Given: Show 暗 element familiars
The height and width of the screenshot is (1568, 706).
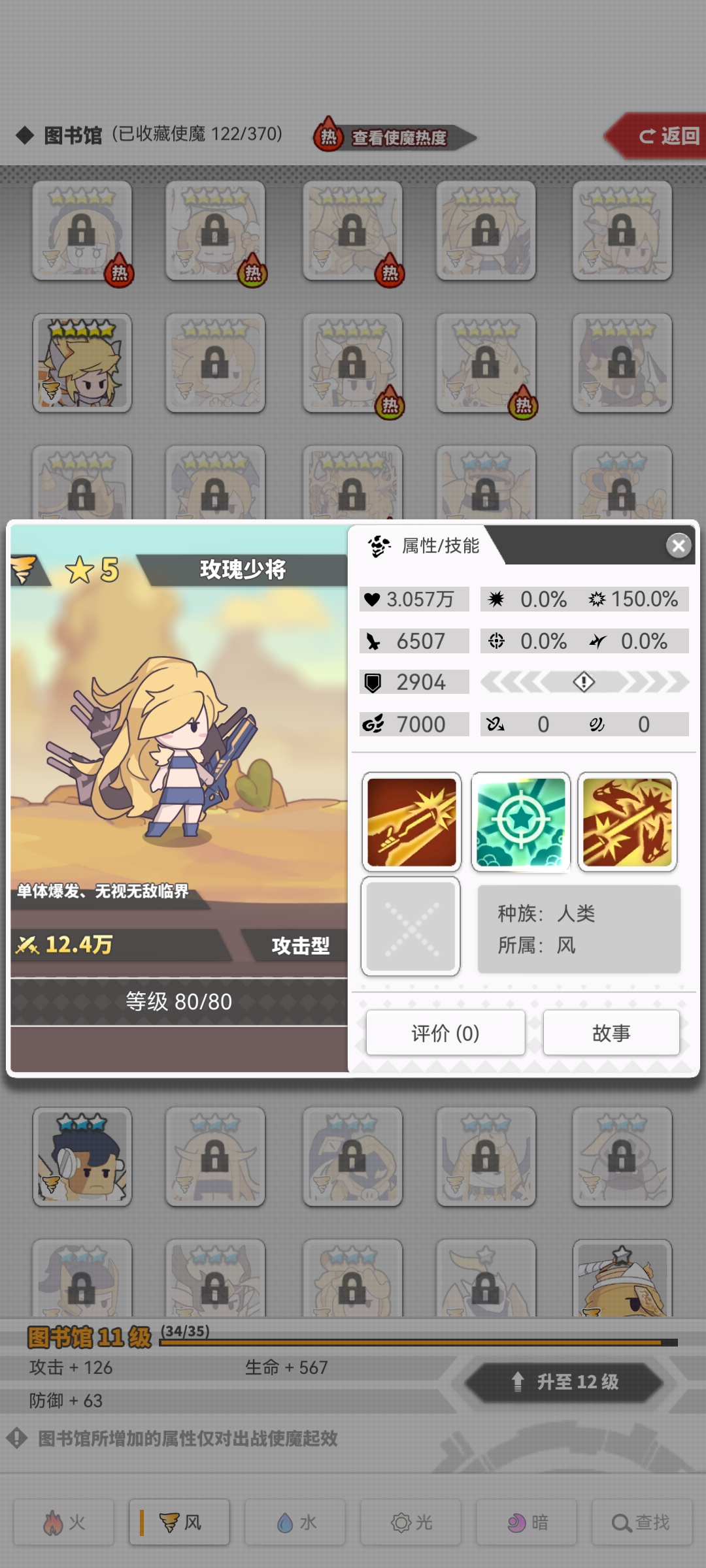Looking at the screenshot, I should tap(526, 1522).
